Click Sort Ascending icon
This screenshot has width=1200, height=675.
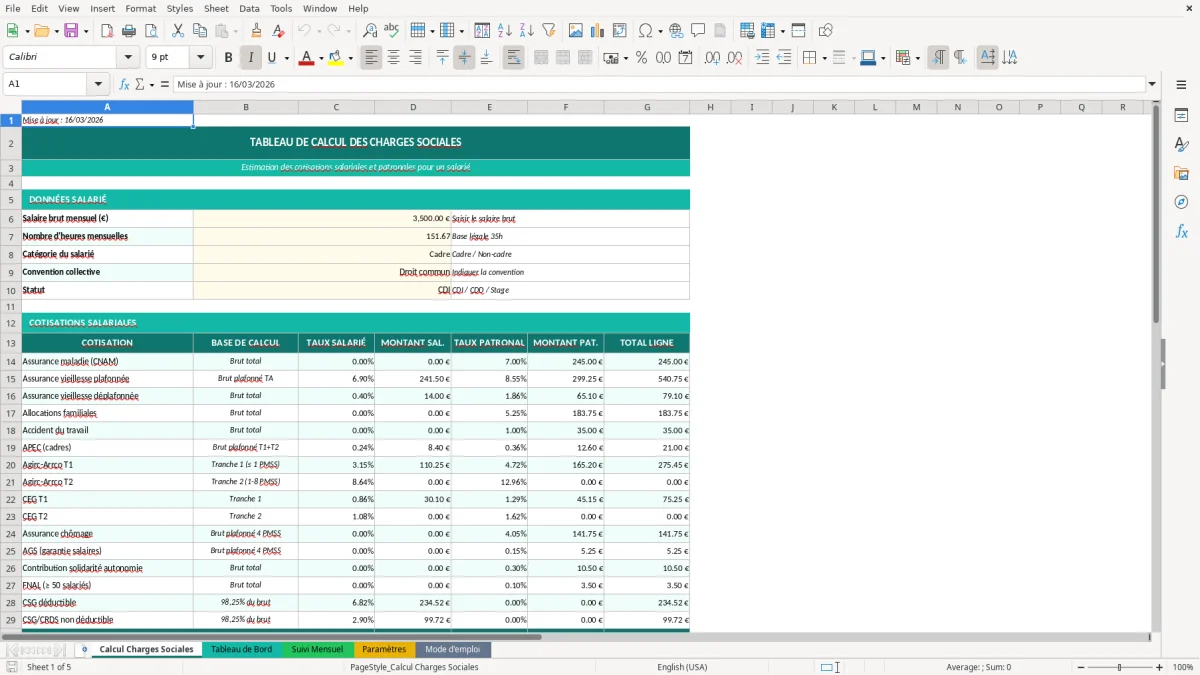pyautogui.click(x=505, y=31)
